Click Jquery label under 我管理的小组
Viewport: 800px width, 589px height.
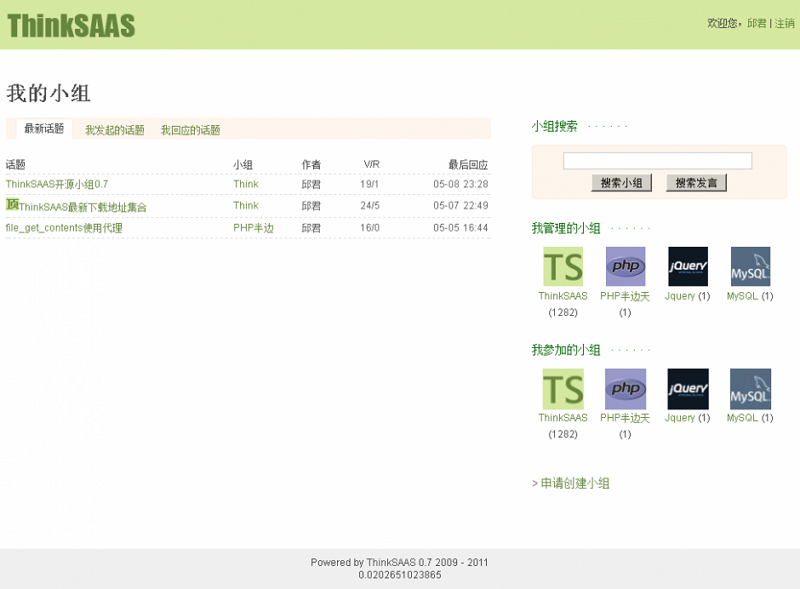point(680,296)
